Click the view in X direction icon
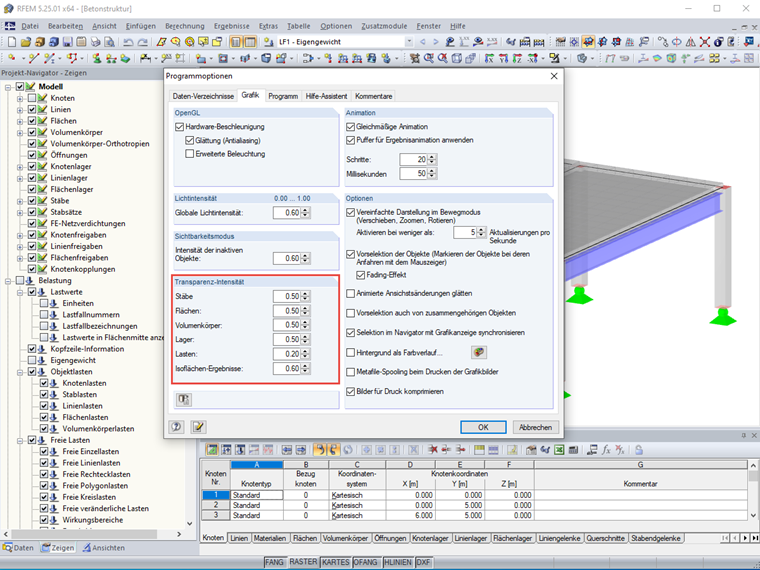The width and height of the screenshot is (760, 570). 490,59
